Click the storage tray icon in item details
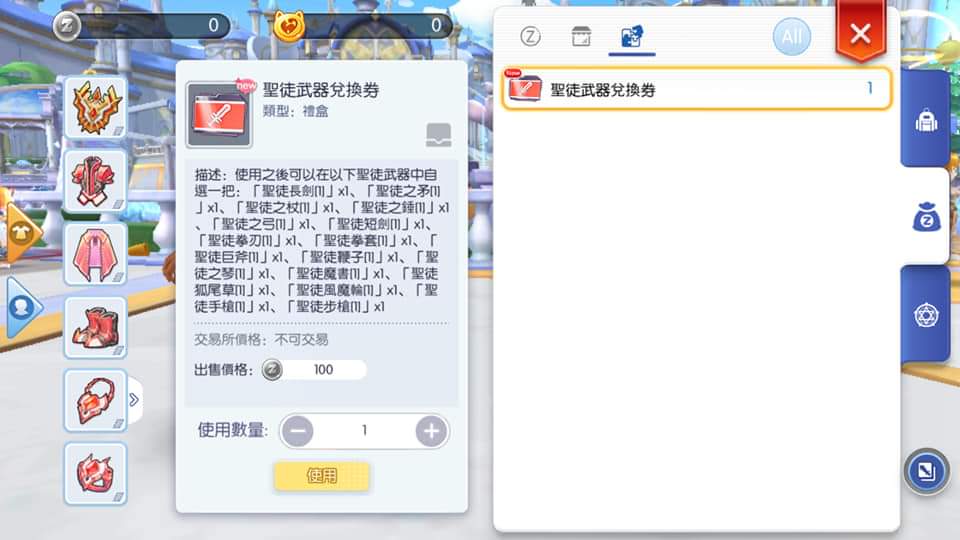Image resolution: width=960 pixels, height=540 pixels. click(438, 135)
